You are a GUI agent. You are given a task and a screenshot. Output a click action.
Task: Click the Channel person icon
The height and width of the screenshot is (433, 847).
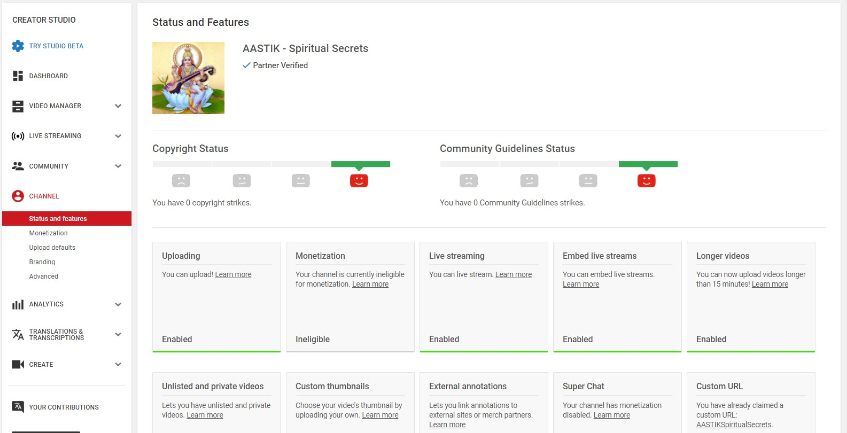(18, 197)
